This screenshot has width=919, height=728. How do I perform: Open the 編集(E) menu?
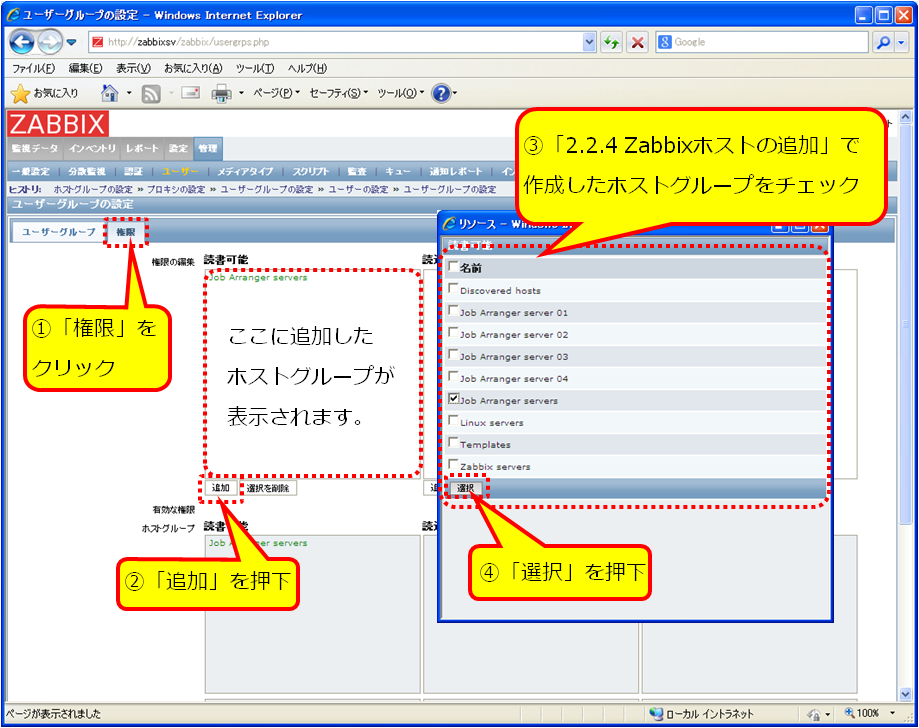click(x=86, y=69)
